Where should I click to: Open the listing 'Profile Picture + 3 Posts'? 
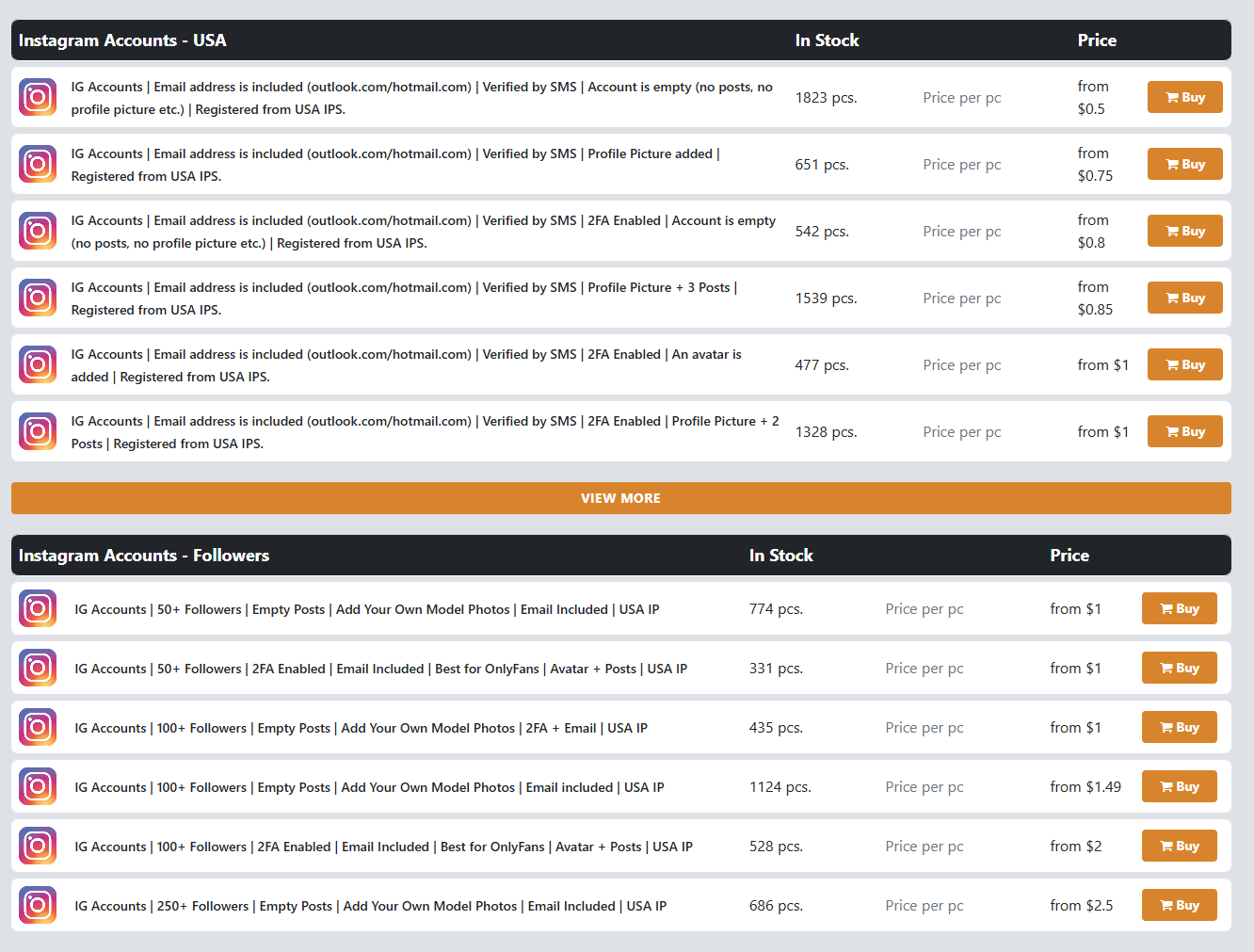click(x=404, y=299)
